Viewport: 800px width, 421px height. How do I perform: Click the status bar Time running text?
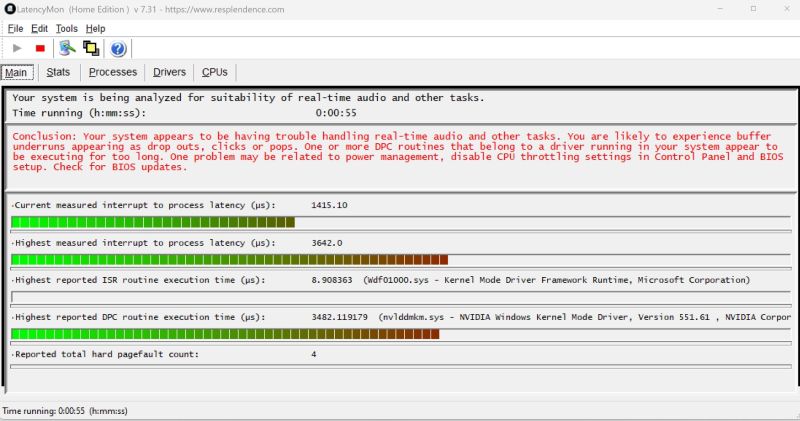click(x=65, y=411)
